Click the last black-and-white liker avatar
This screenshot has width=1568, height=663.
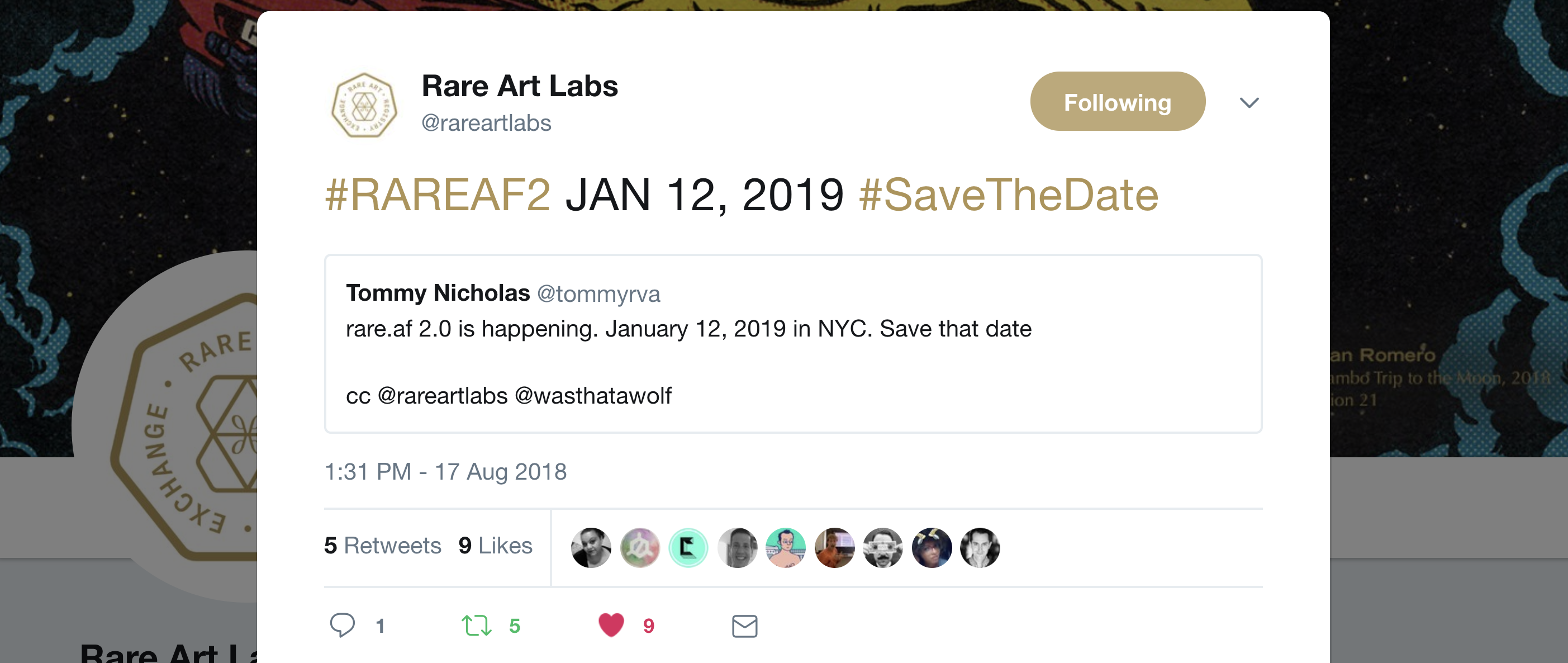pos(980,547)
